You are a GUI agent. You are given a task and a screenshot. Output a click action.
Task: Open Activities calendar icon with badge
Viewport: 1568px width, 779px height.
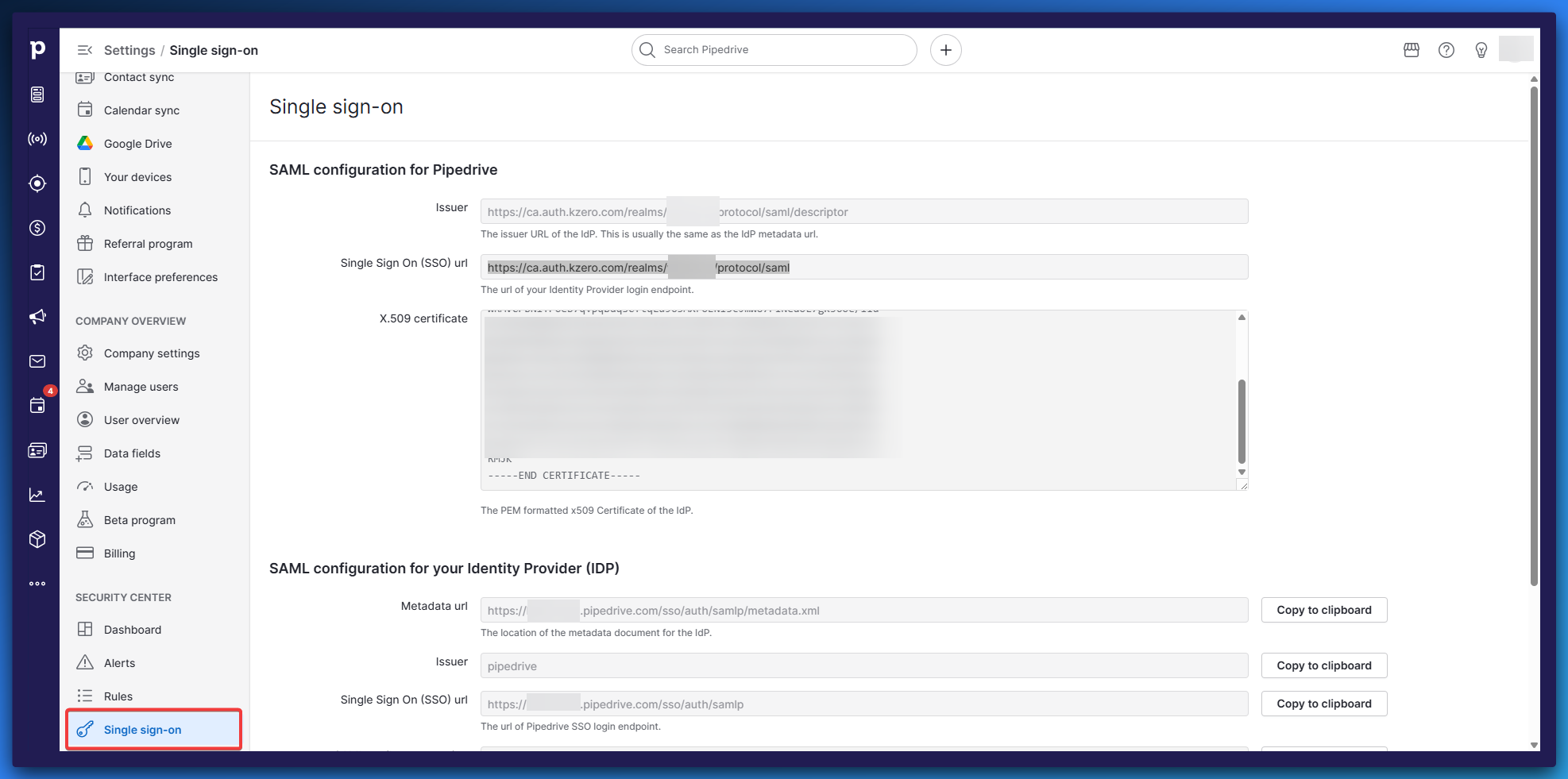click(x=37, y=406)
